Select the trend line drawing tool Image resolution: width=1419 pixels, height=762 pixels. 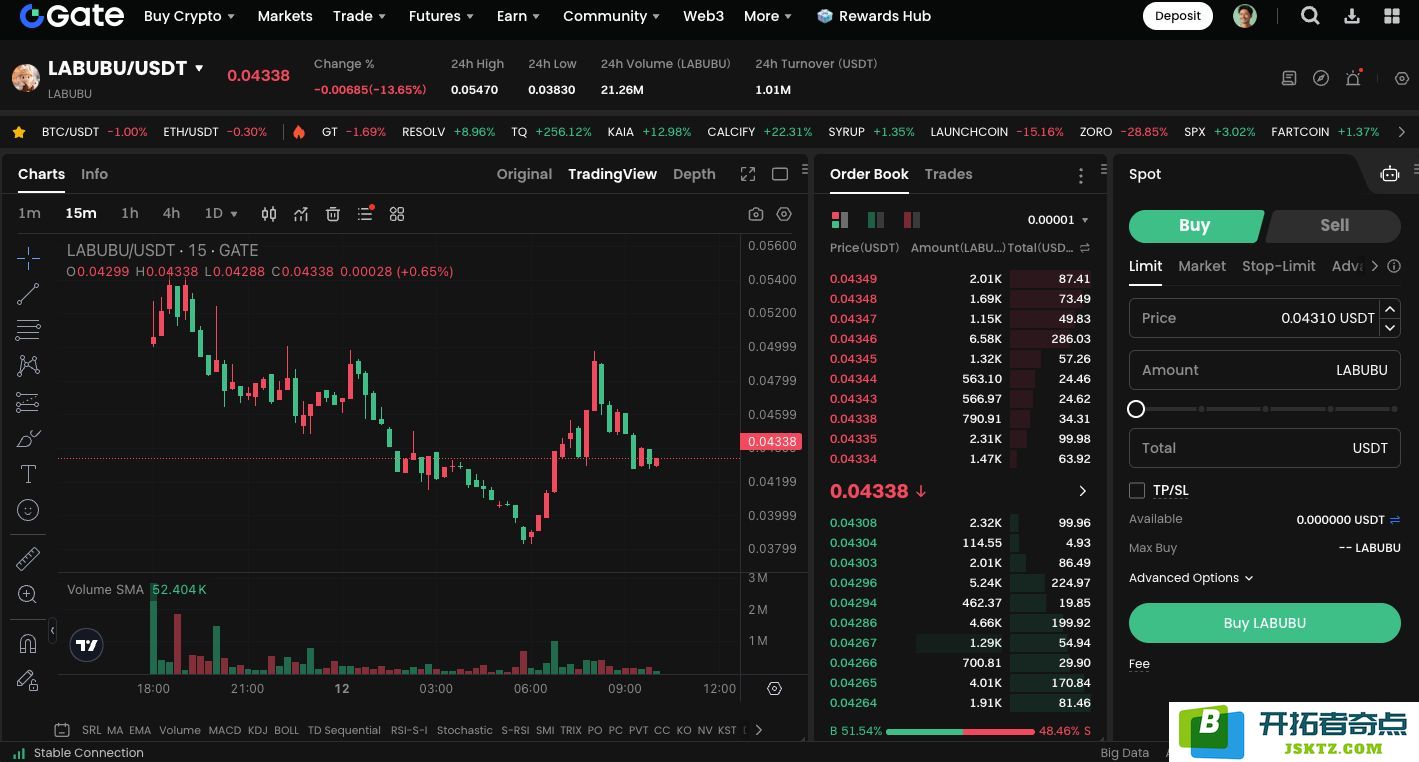tap(28, 294)
